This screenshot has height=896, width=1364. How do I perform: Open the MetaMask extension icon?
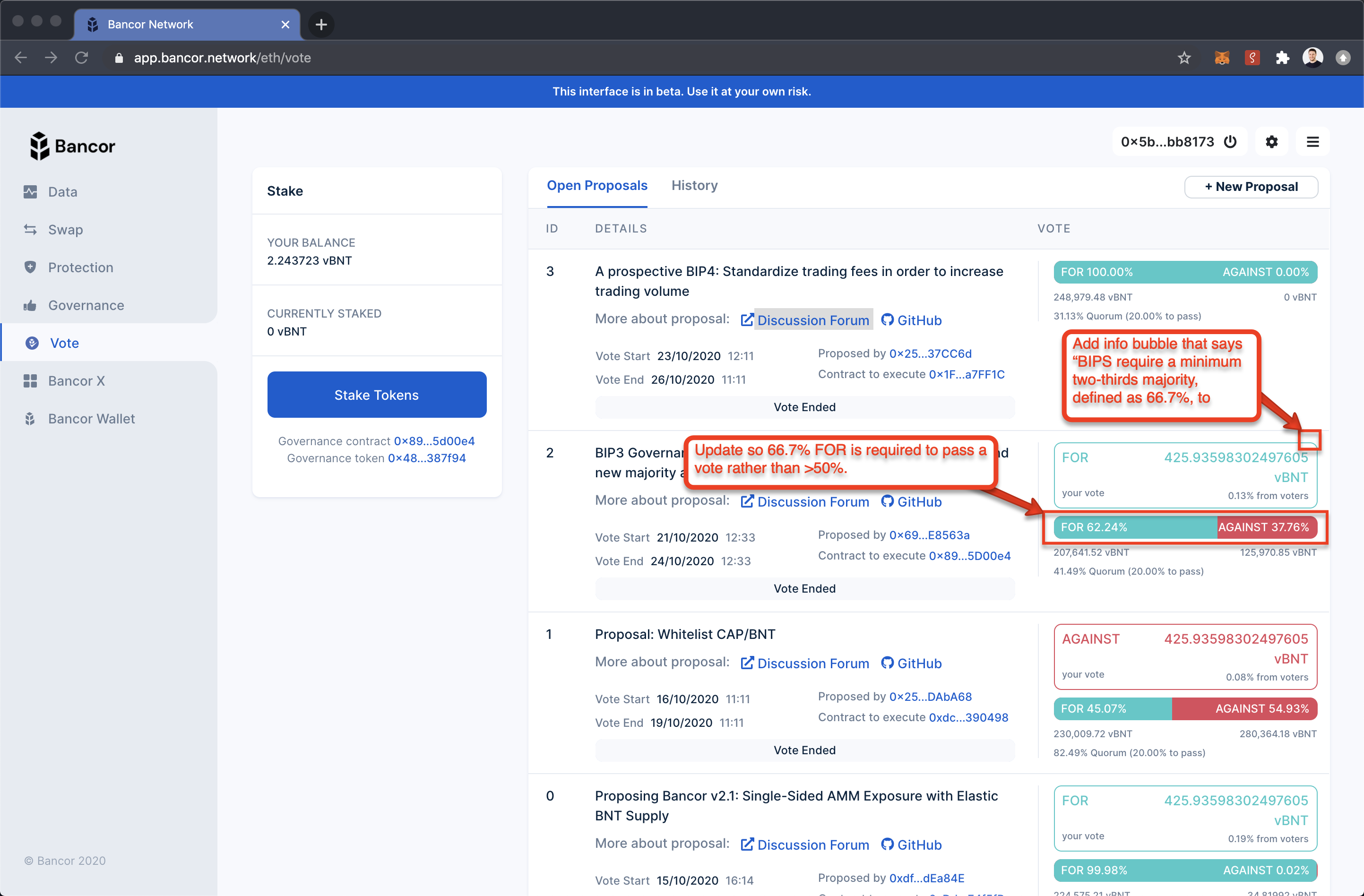[x=1221, y=57]
